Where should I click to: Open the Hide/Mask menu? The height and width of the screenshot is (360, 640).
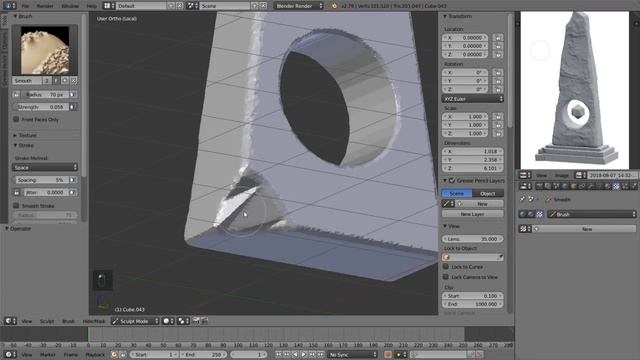coord(94,321)
